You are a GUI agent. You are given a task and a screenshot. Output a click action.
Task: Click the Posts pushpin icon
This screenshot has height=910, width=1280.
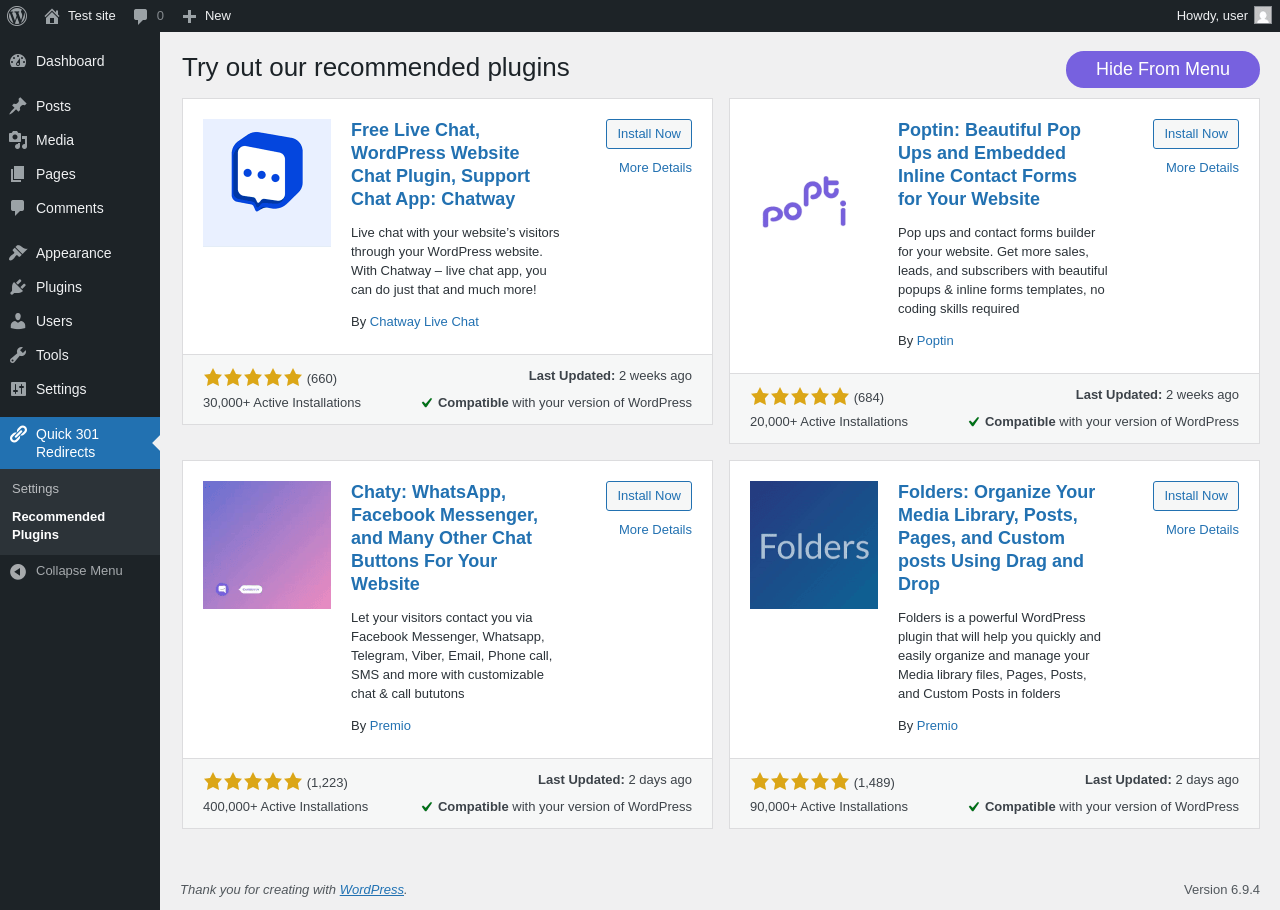pyautogui.click(x=18, y=106)
